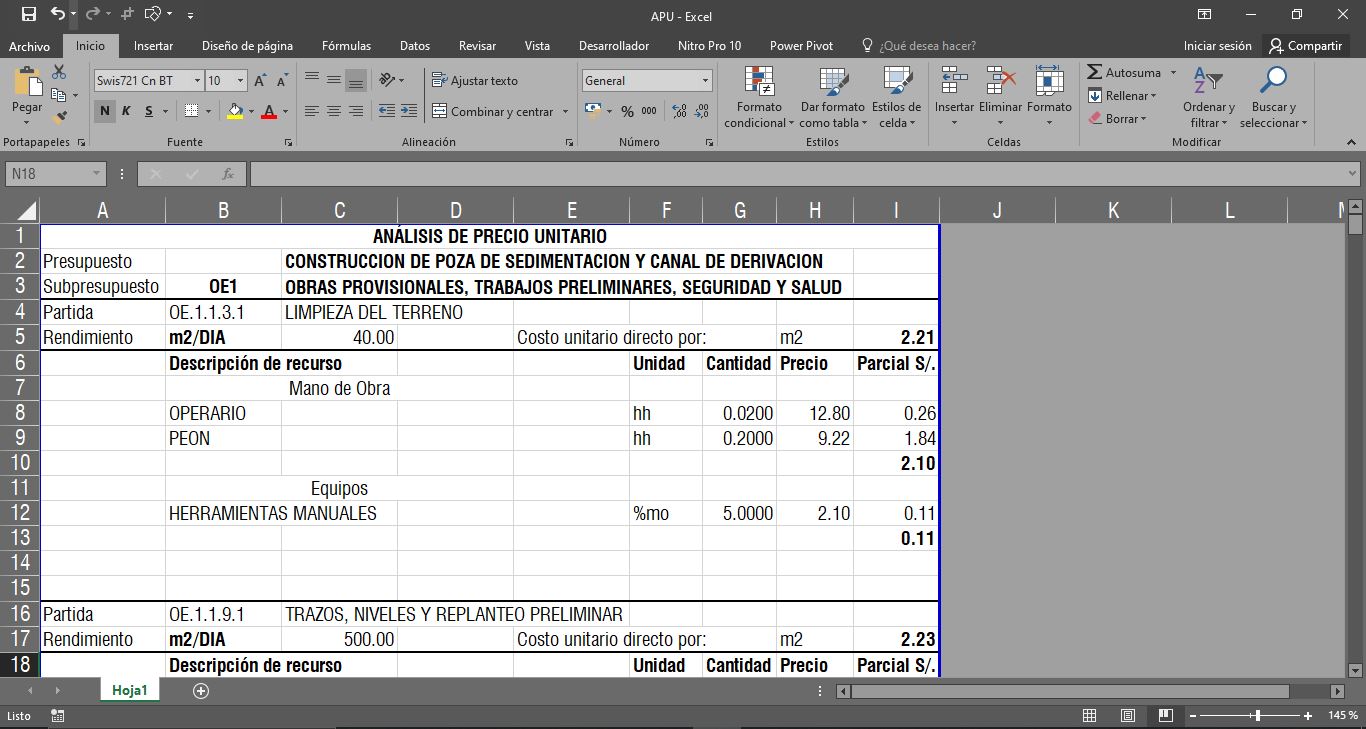Align text right in cell
This screenshot has width=1366, height=729.
(x=356, y=111)
